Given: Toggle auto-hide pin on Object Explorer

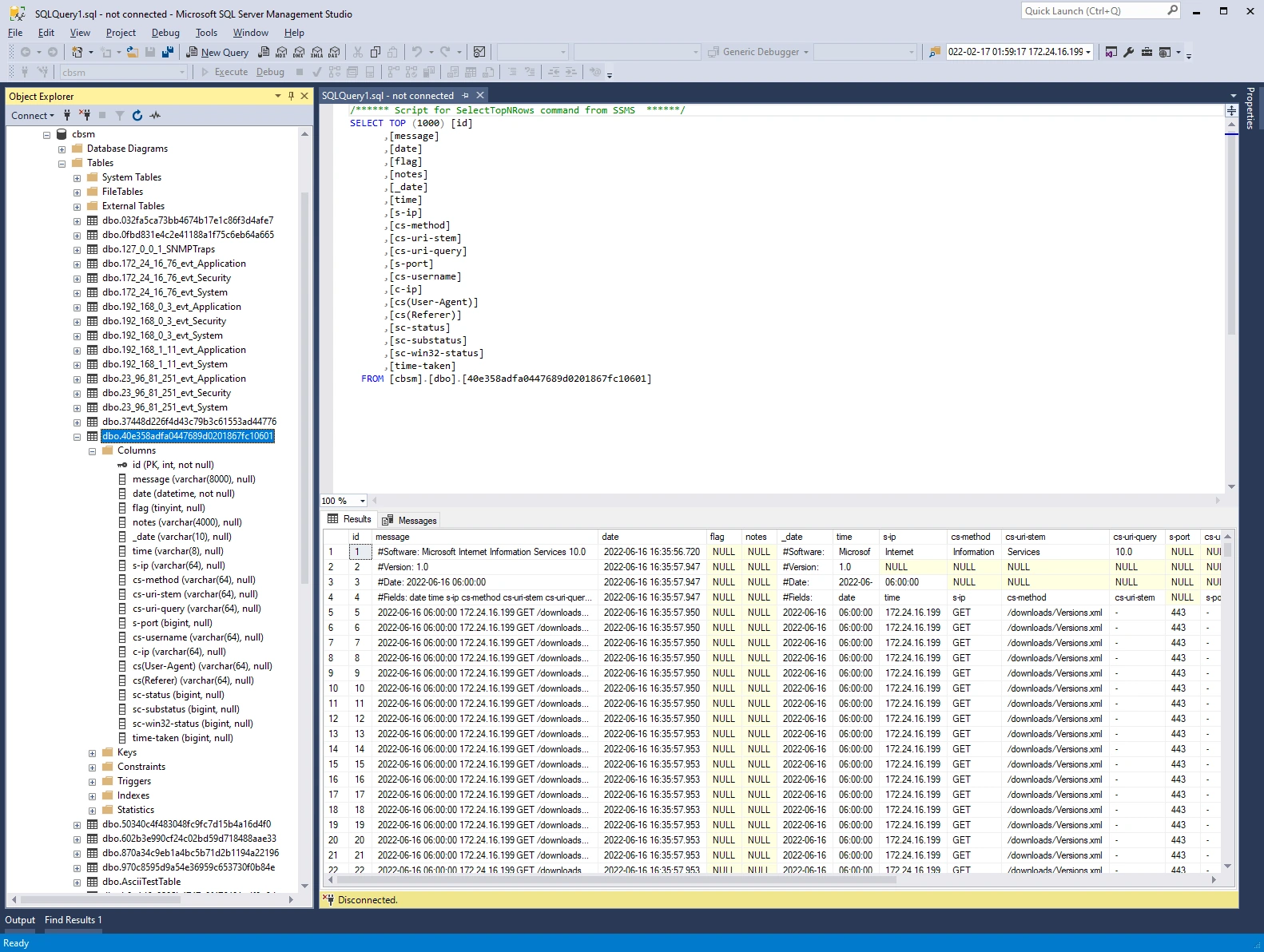Looking at the screenshot, I should tap(291, 96).
